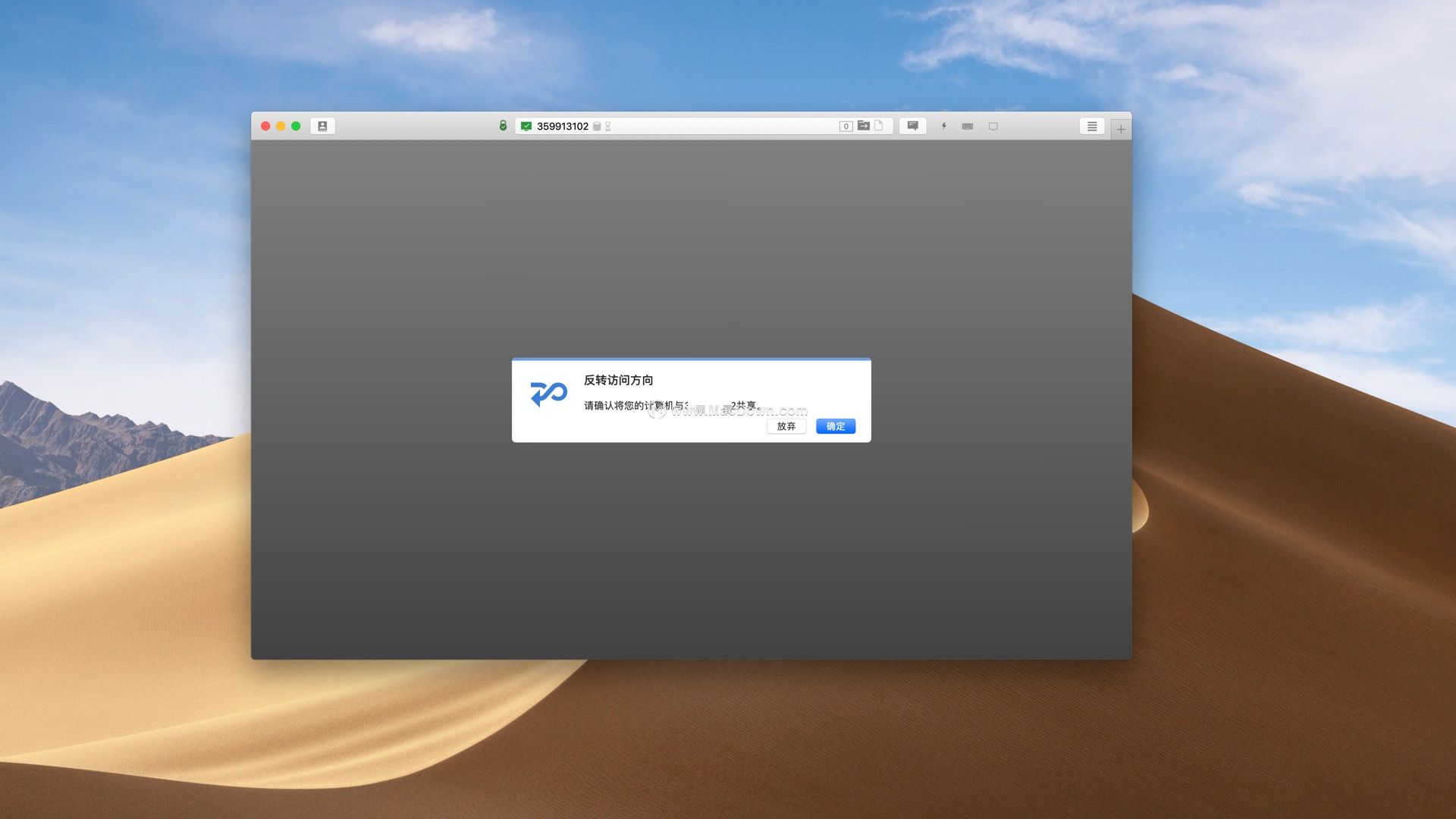This screenshot has width=1456, height=819.
Task: Minimize the window with yellow button
Action: (x=281, y=126)
